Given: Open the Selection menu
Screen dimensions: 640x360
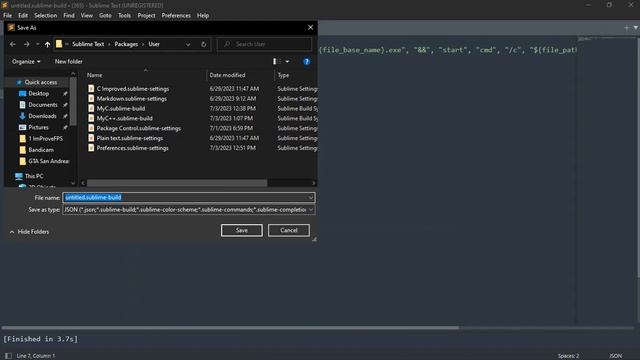Looking at the screenshot, I should pyautogui.click(x=45, y=16).
